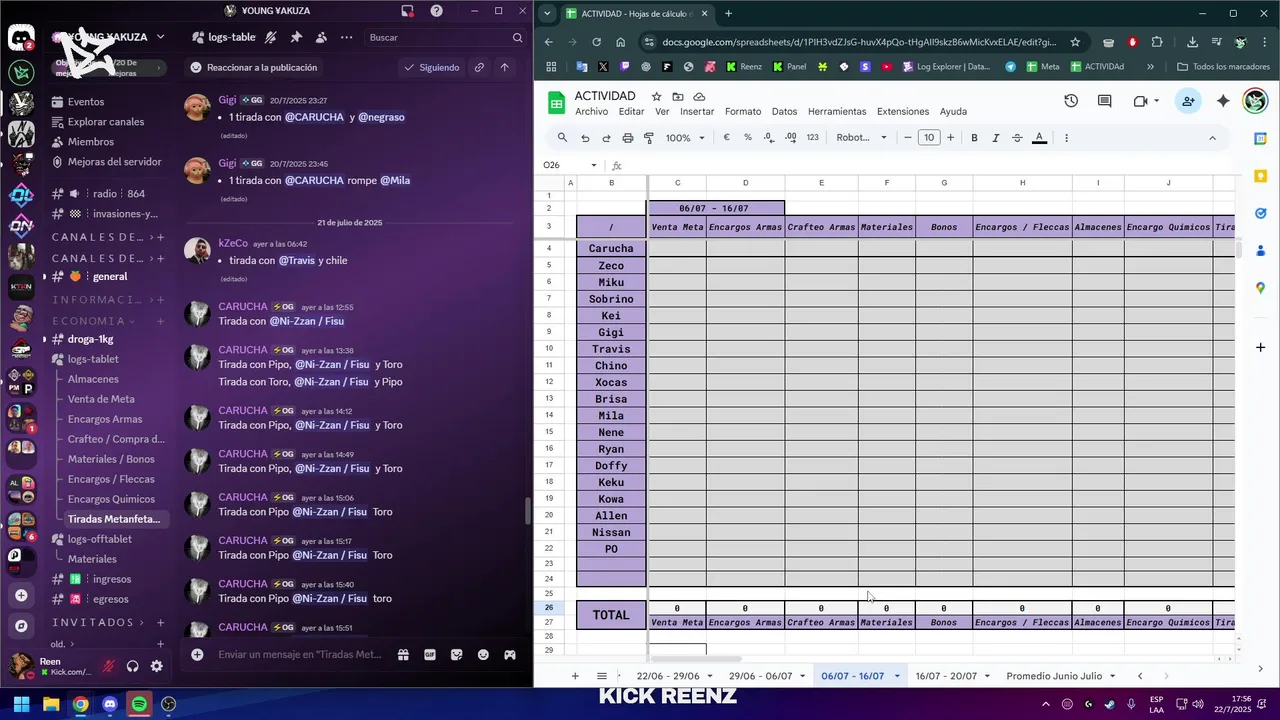Collapse the Sheets toolbar chevron
The height and width of the screenshot is (720, 1280).
(1212, 138)
